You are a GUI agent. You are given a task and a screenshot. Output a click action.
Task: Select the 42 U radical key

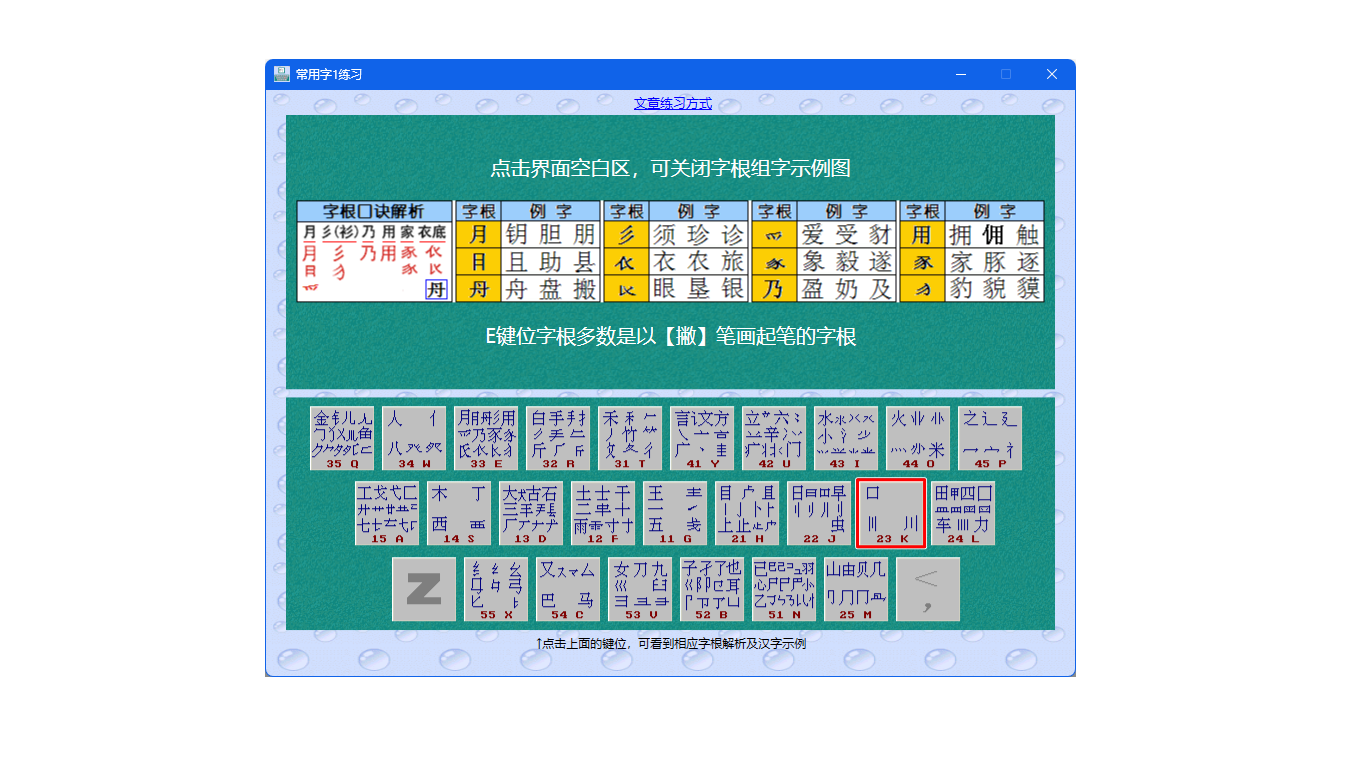click(774, 438)
